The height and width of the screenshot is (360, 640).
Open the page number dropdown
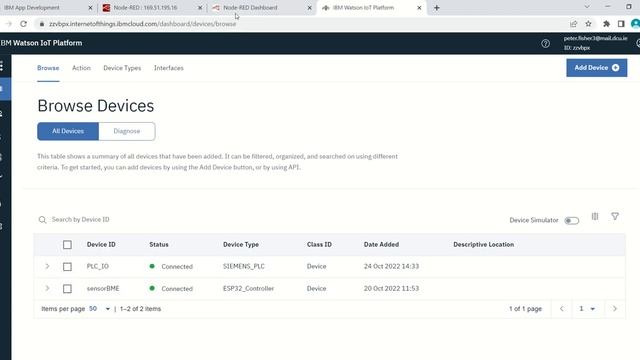587,309
